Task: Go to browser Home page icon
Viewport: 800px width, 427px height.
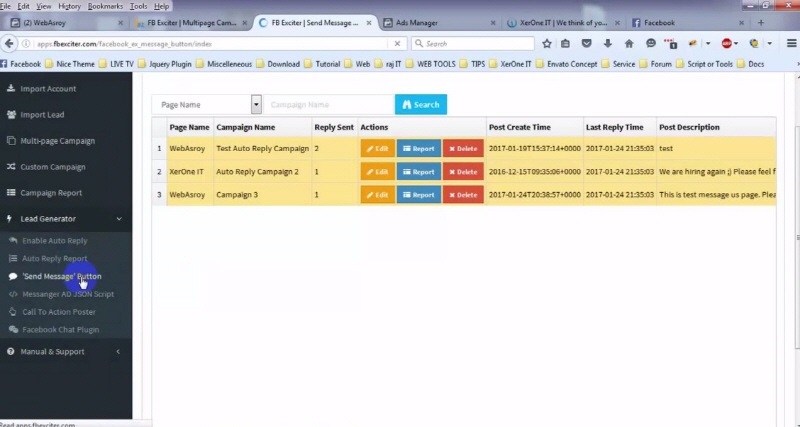Action: click(x=629, y=44)
